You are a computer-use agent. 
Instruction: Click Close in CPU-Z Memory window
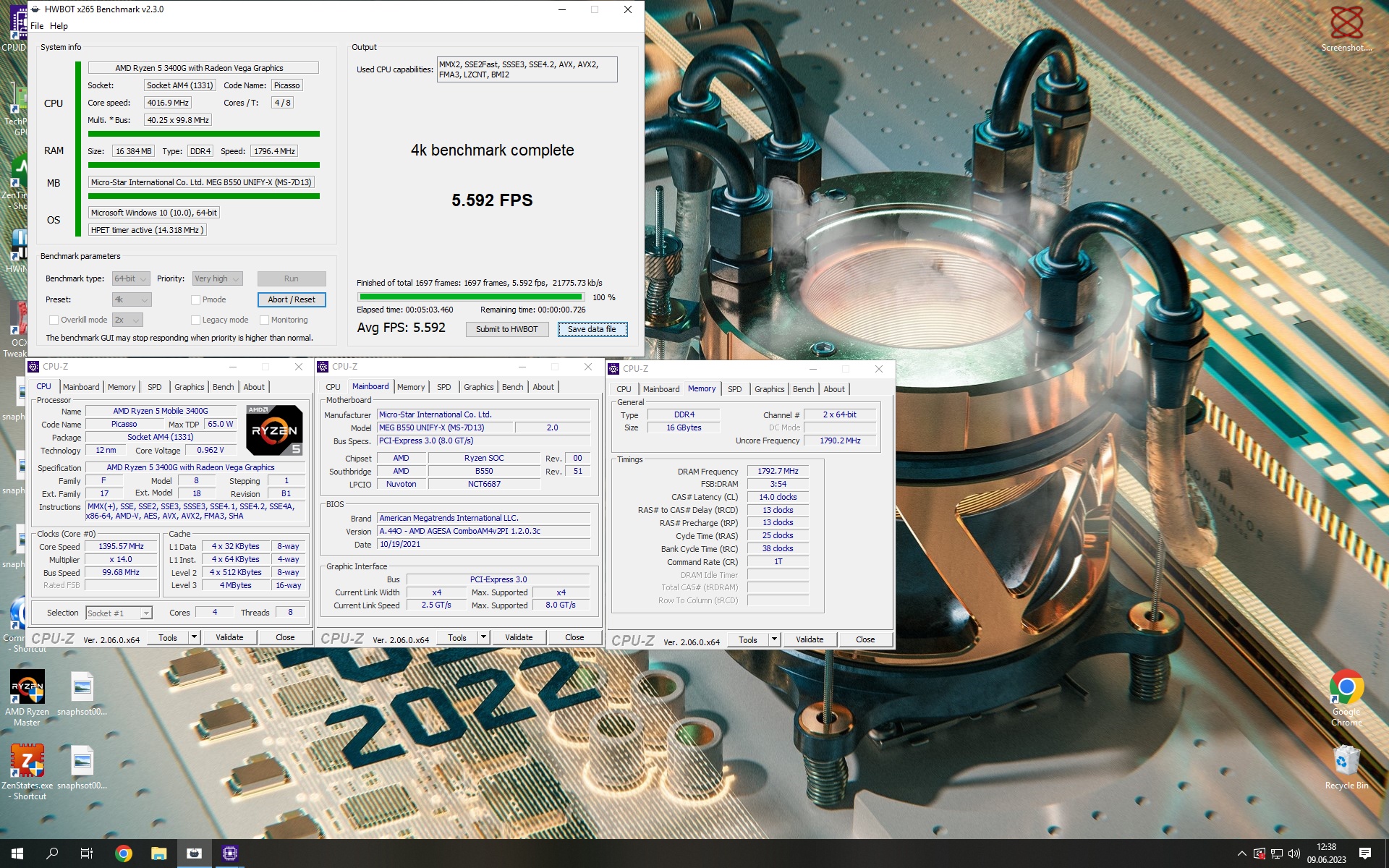(x=865, y=639)
